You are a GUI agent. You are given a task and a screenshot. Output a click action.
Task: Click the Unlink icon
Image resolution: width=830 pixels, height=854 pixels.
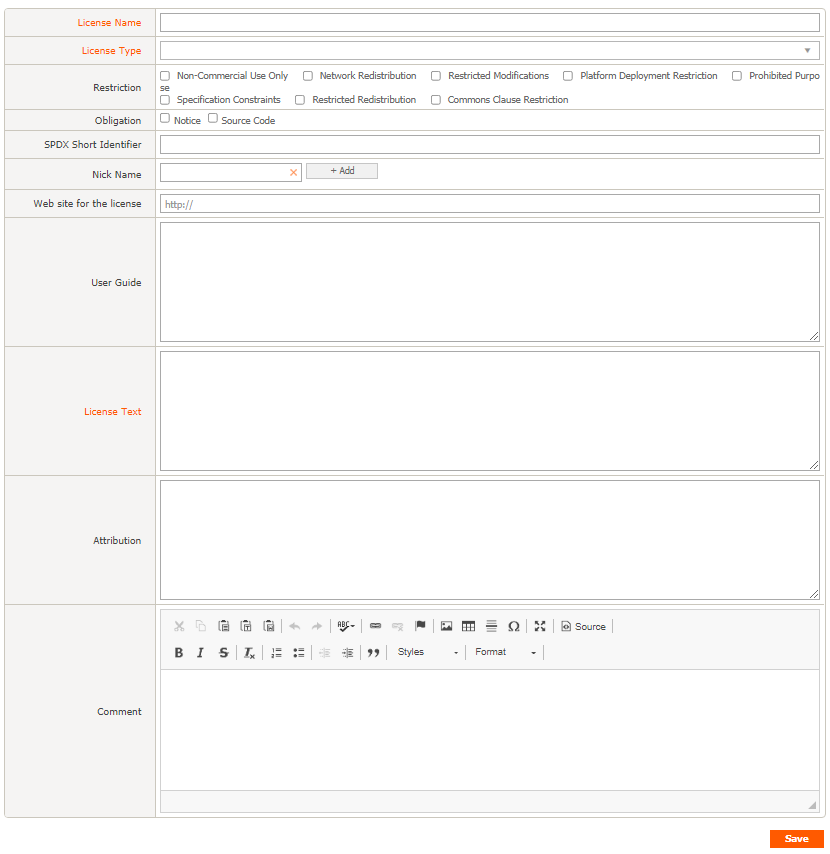398,626
